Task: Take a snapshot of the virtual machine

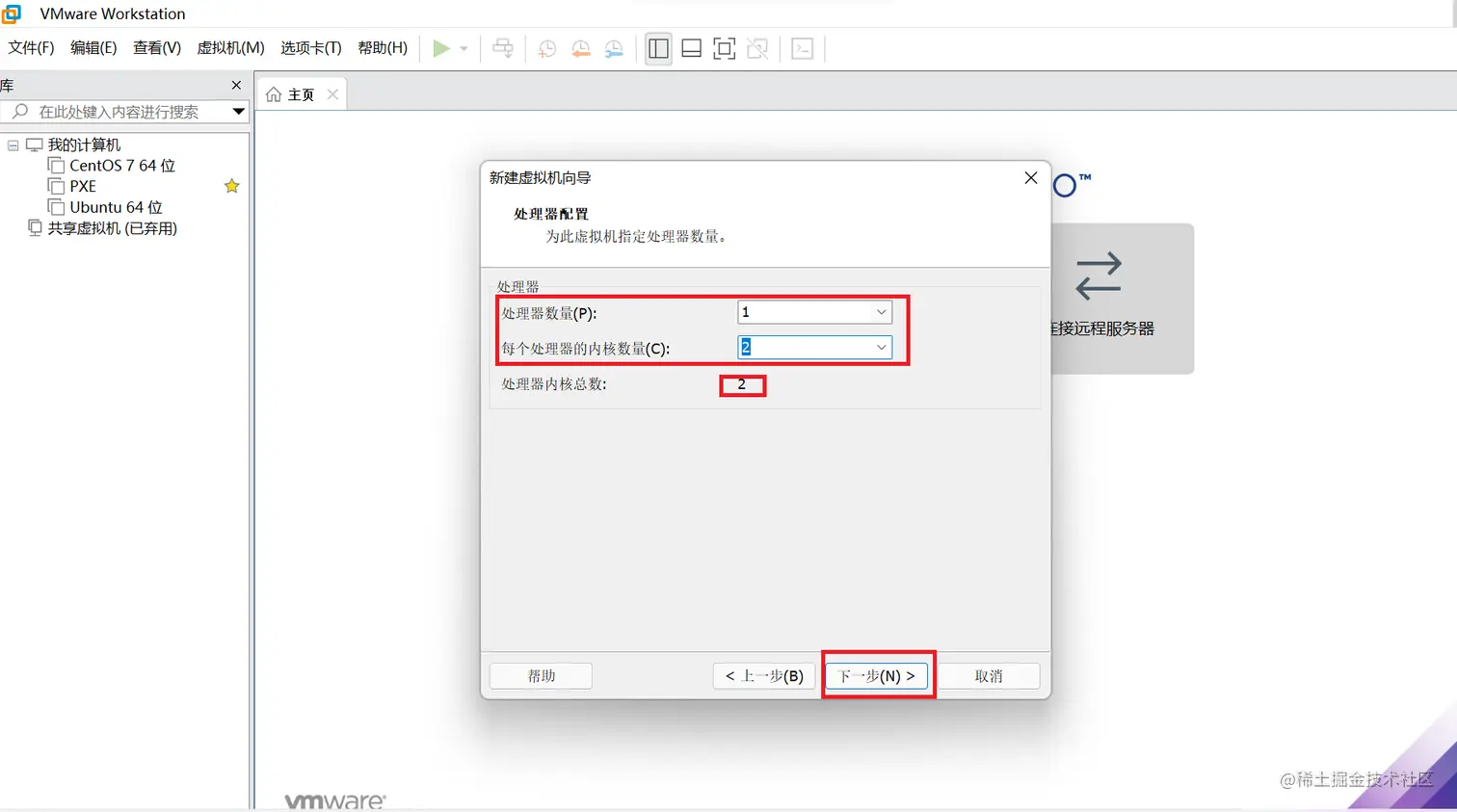Action: pos(547,48)
